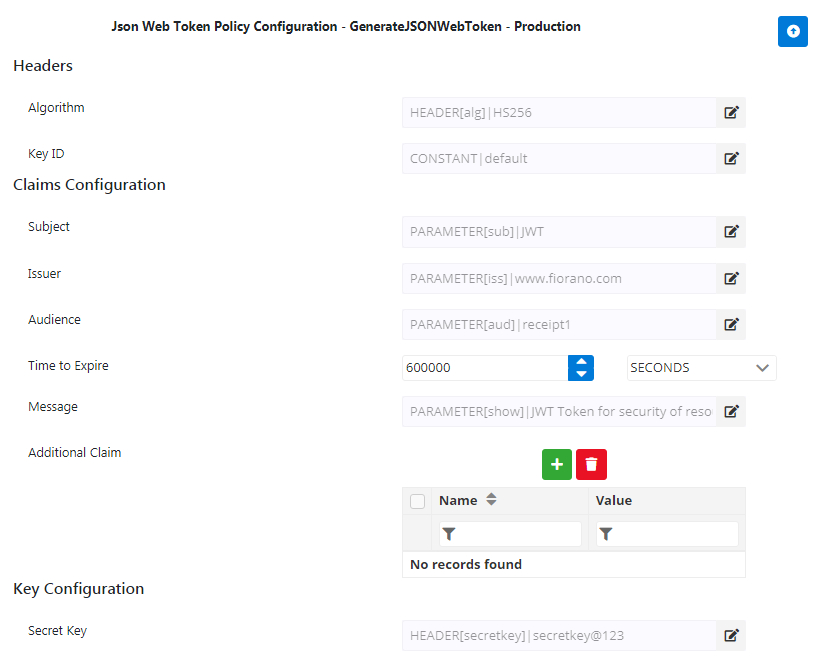827x666 pixels.
Task: Sort claims table by Name column
Action: tap(491, 499)
